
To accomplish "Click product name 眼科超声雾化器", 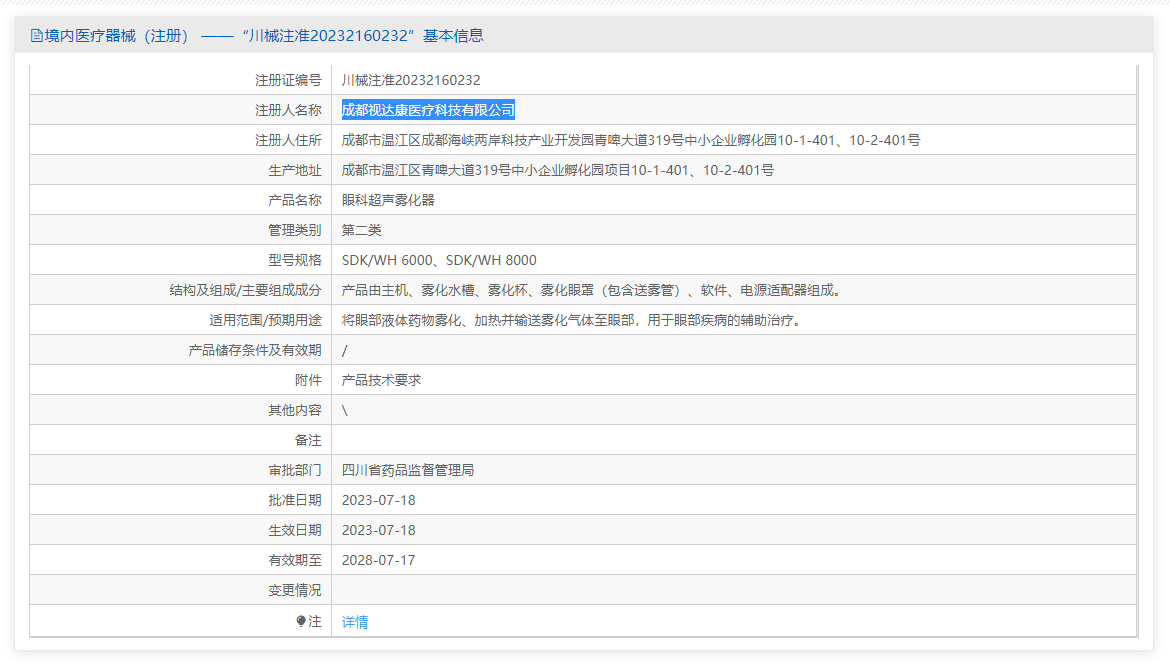I will [x=388, y=200].
